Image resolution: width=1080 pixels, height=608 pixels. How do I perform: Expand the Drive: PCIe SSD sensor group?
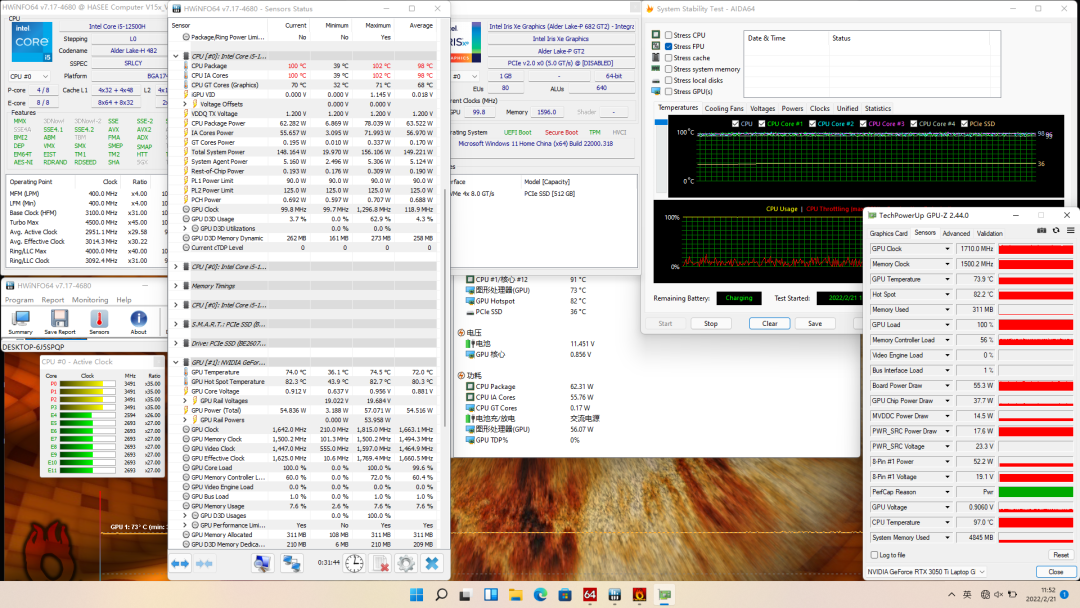click(176, 343)
